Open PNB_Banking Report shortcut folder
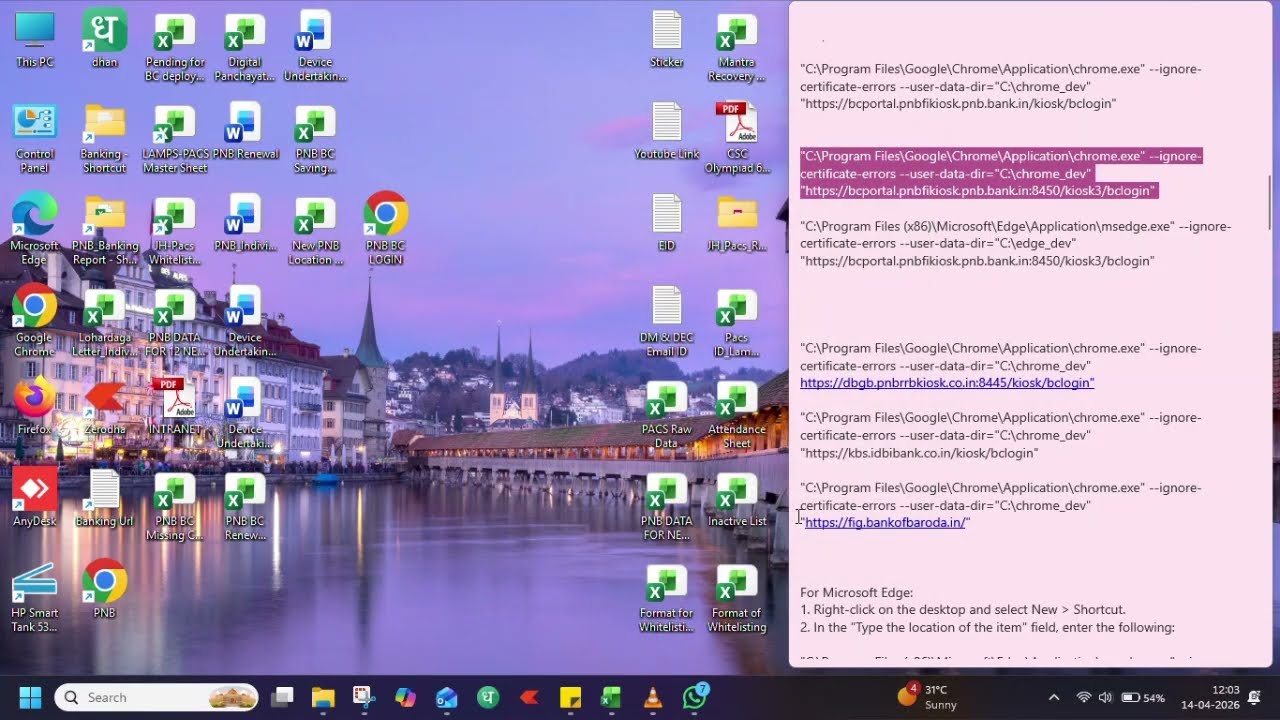This screenshot has width=1280, height=720. coord(104,230)
